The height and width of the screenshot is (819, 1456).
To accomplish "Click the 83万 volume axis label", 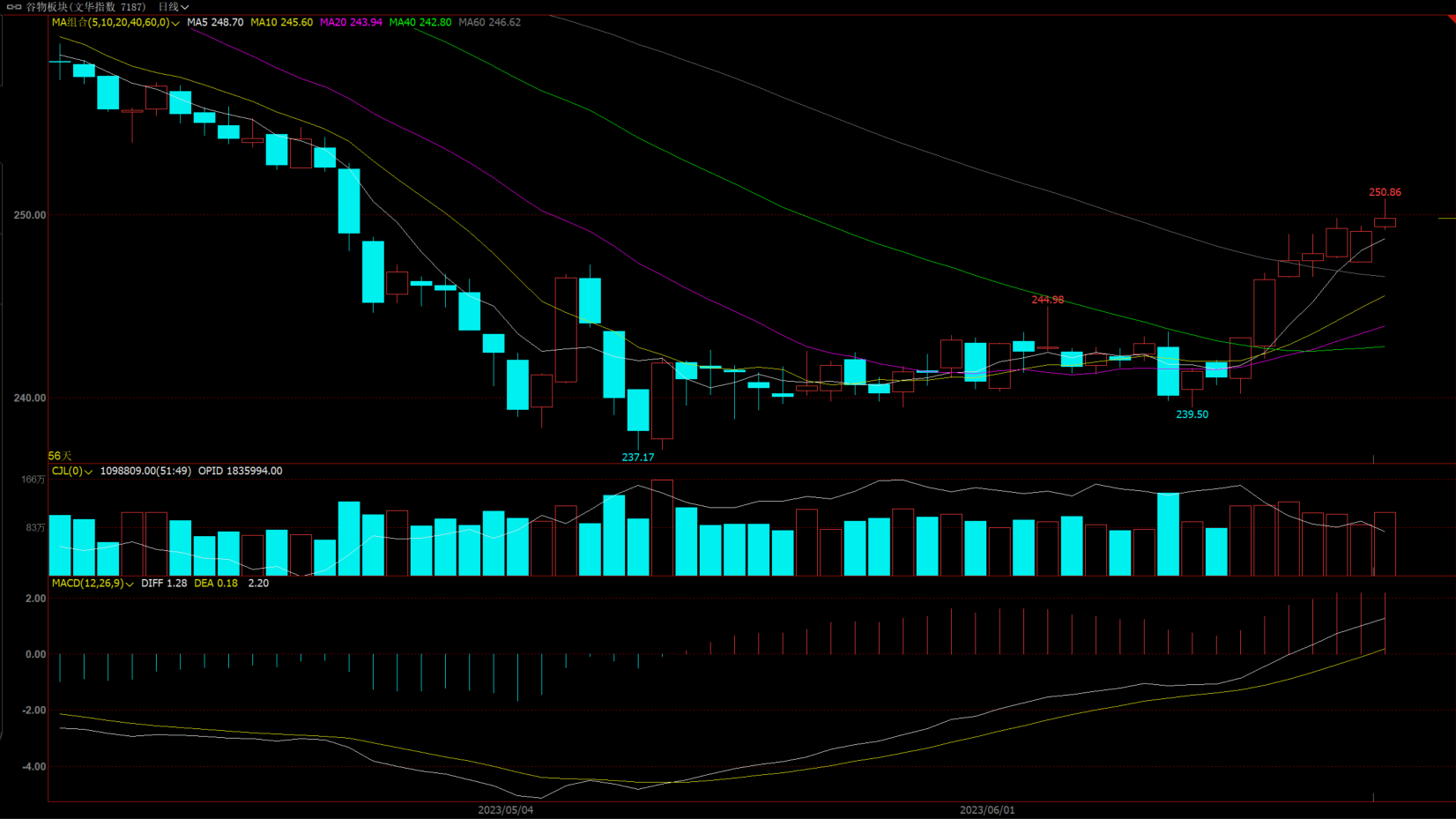I will point(36,528).
